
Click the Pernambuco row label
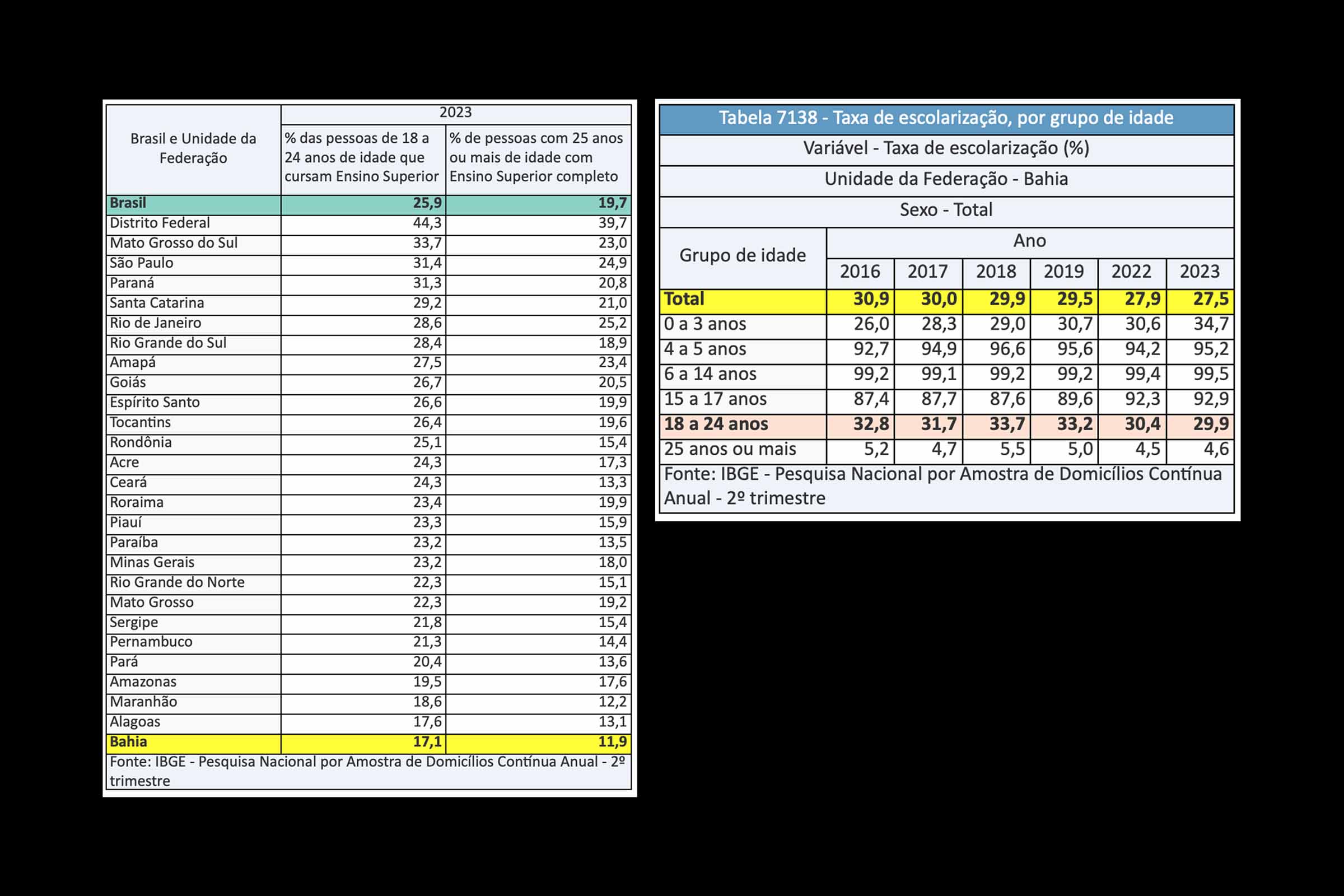[151, 642]
